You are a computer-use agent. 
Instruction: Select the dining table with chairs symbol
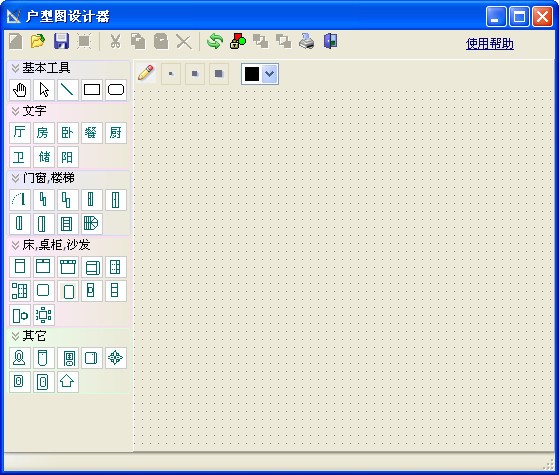click(x=44, y=315)
